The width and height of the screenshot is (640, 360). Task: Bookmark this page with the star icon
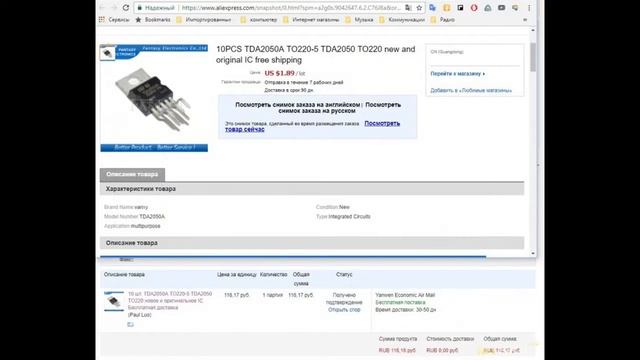click(x=419, y=8)
